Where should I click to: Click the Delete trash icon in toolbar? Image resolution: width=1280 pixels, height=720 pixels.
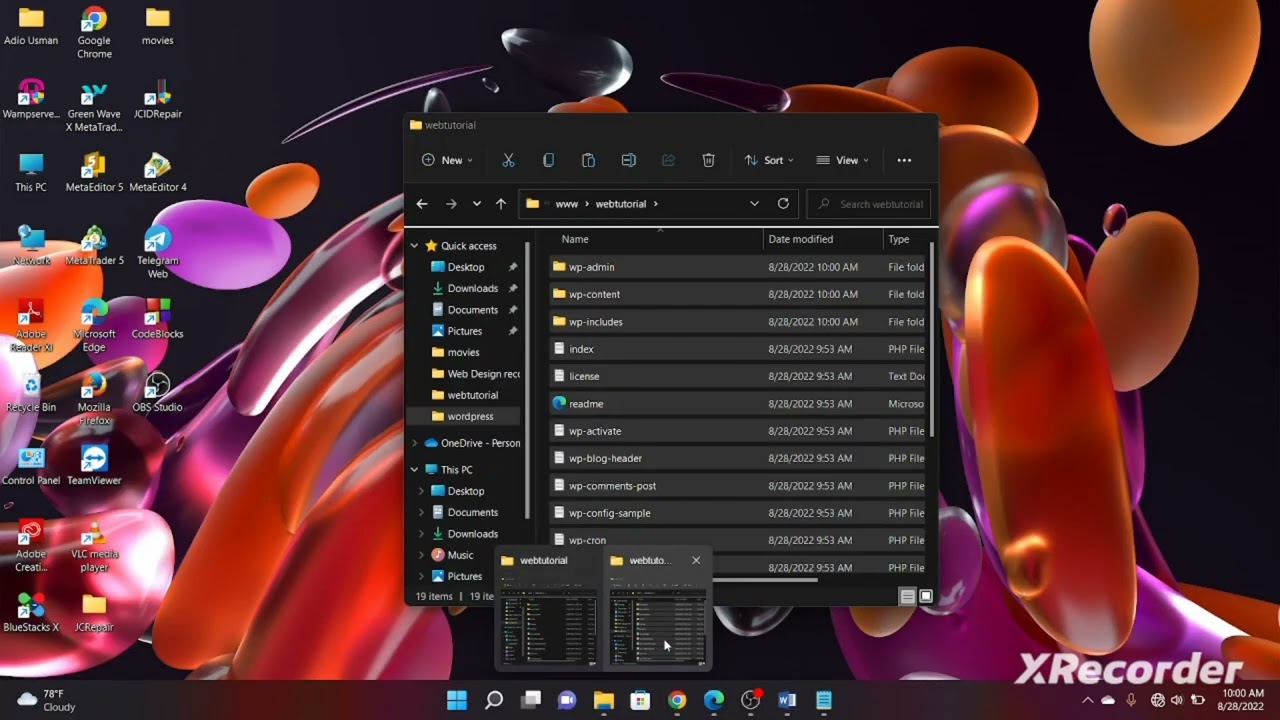click(x=708, y=160)
